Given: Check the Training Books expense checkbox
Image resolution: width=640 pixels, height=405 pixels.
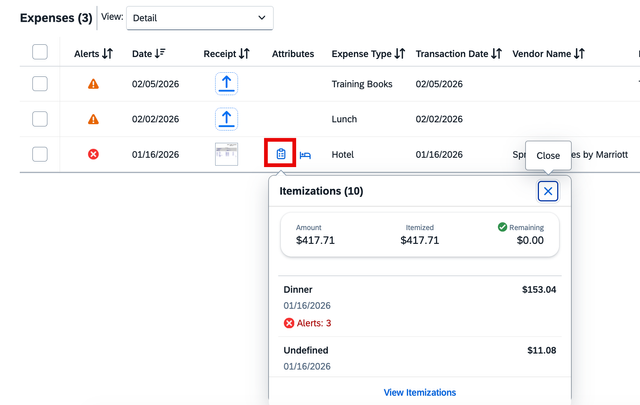Looking at the screenshot, I should point(40,84).
